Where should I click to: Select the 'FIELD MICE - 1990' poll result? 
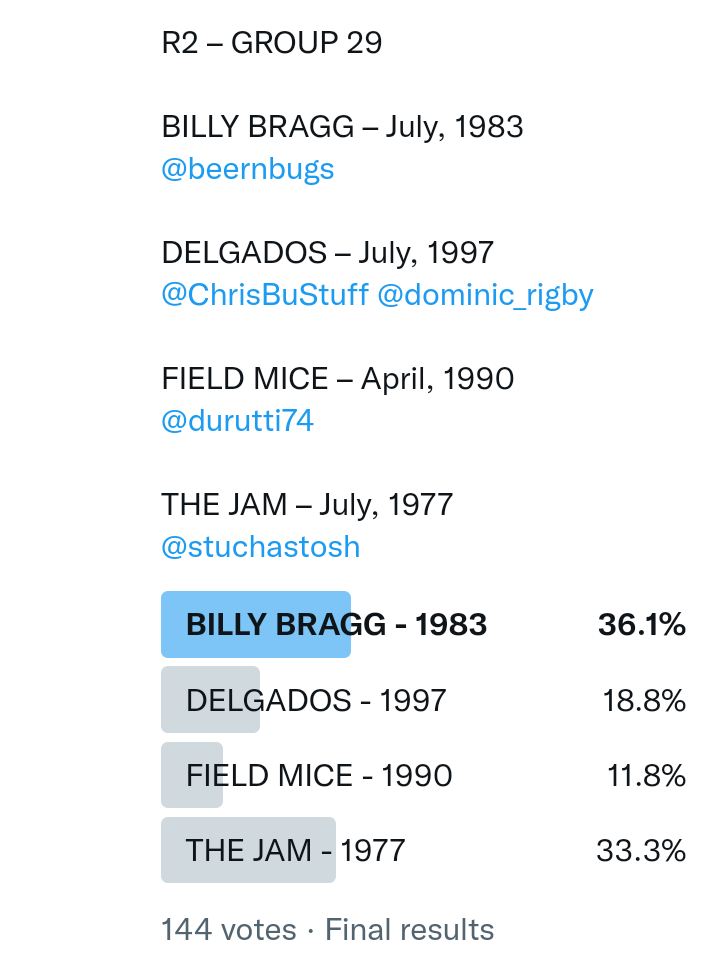319,775
